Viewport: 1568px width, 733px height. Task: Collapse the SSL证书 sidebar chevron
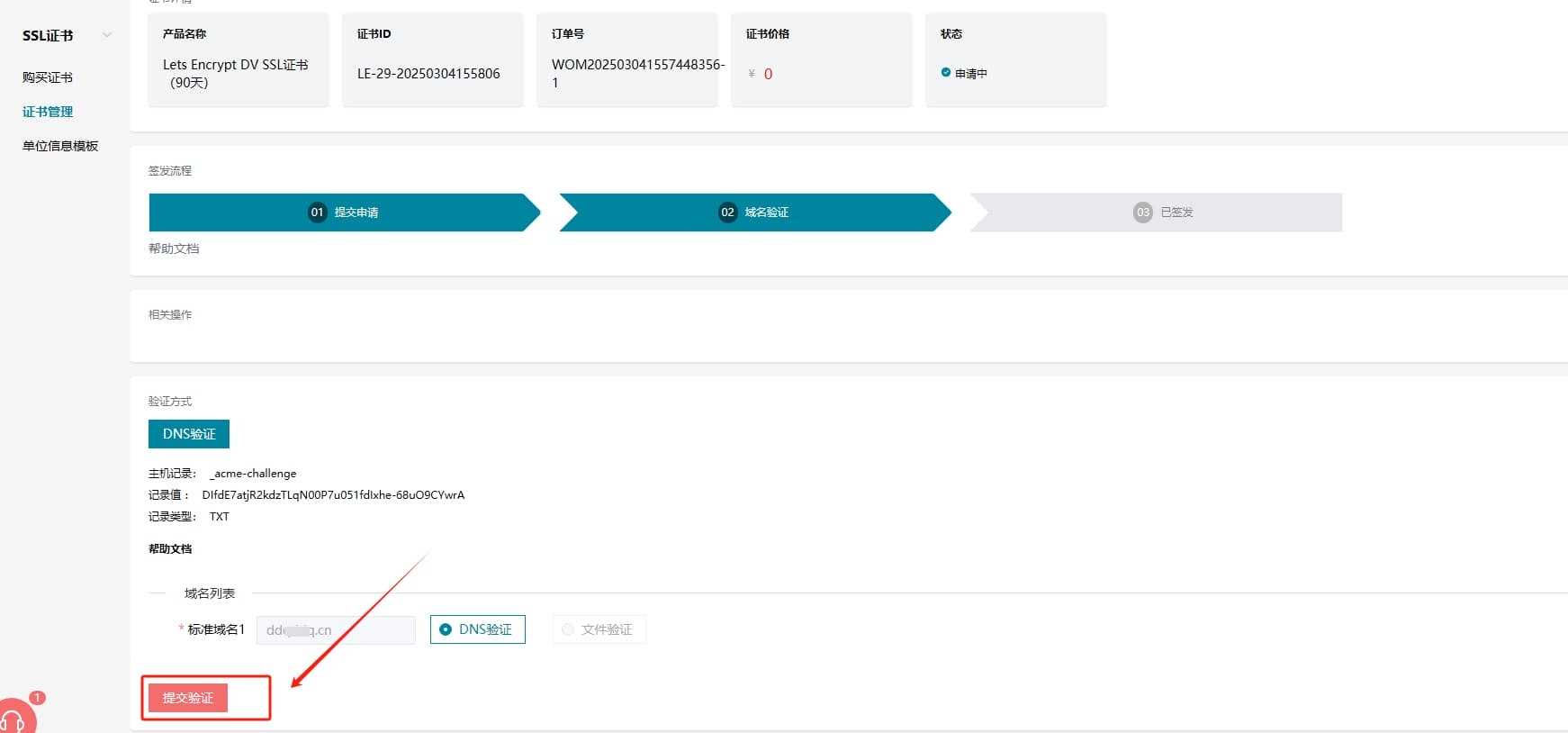pos(107,36)
